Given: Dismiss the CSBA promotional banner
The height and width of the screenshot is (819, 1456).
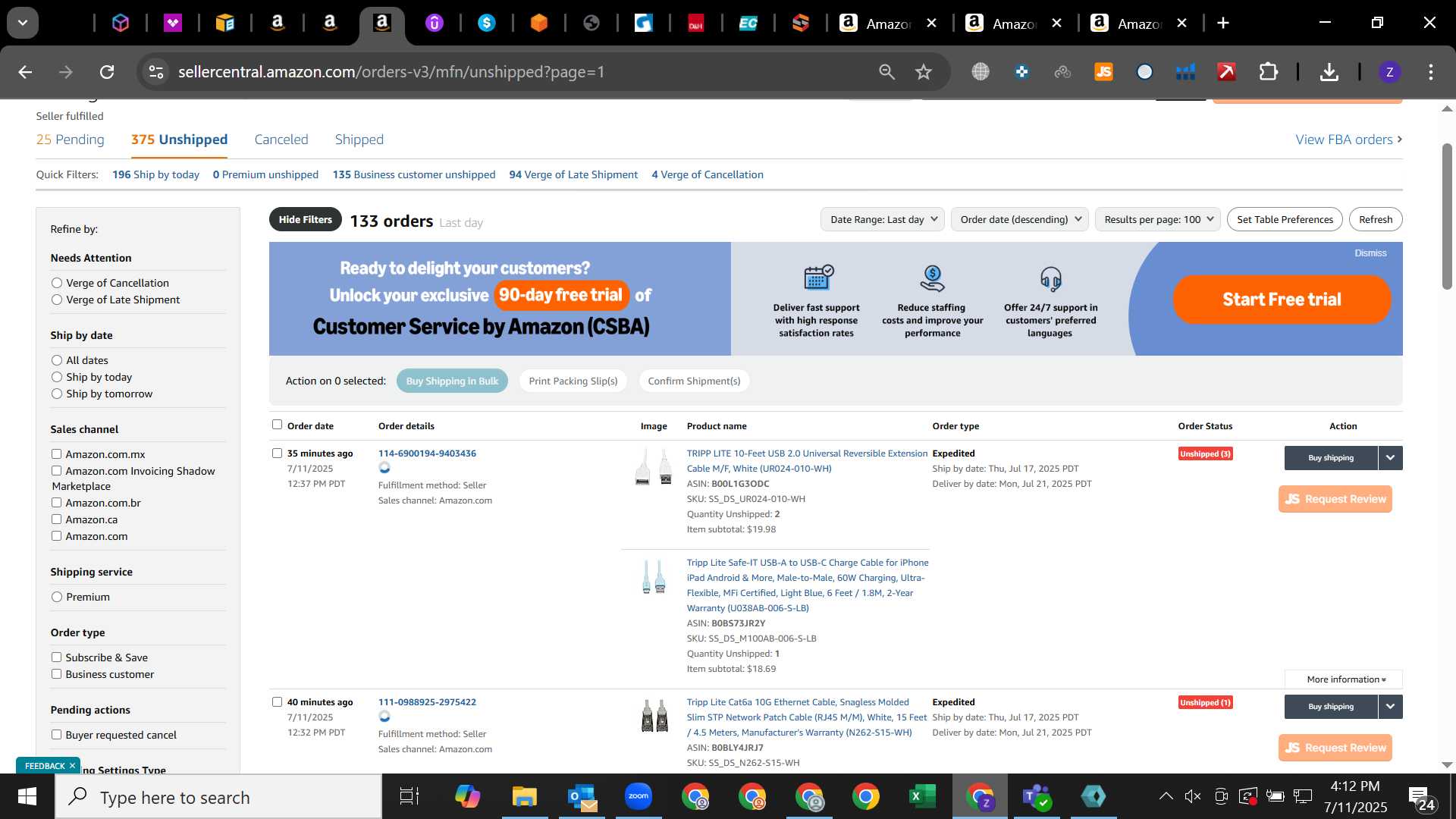Looking at the screenshot, I should point(1370,253).
